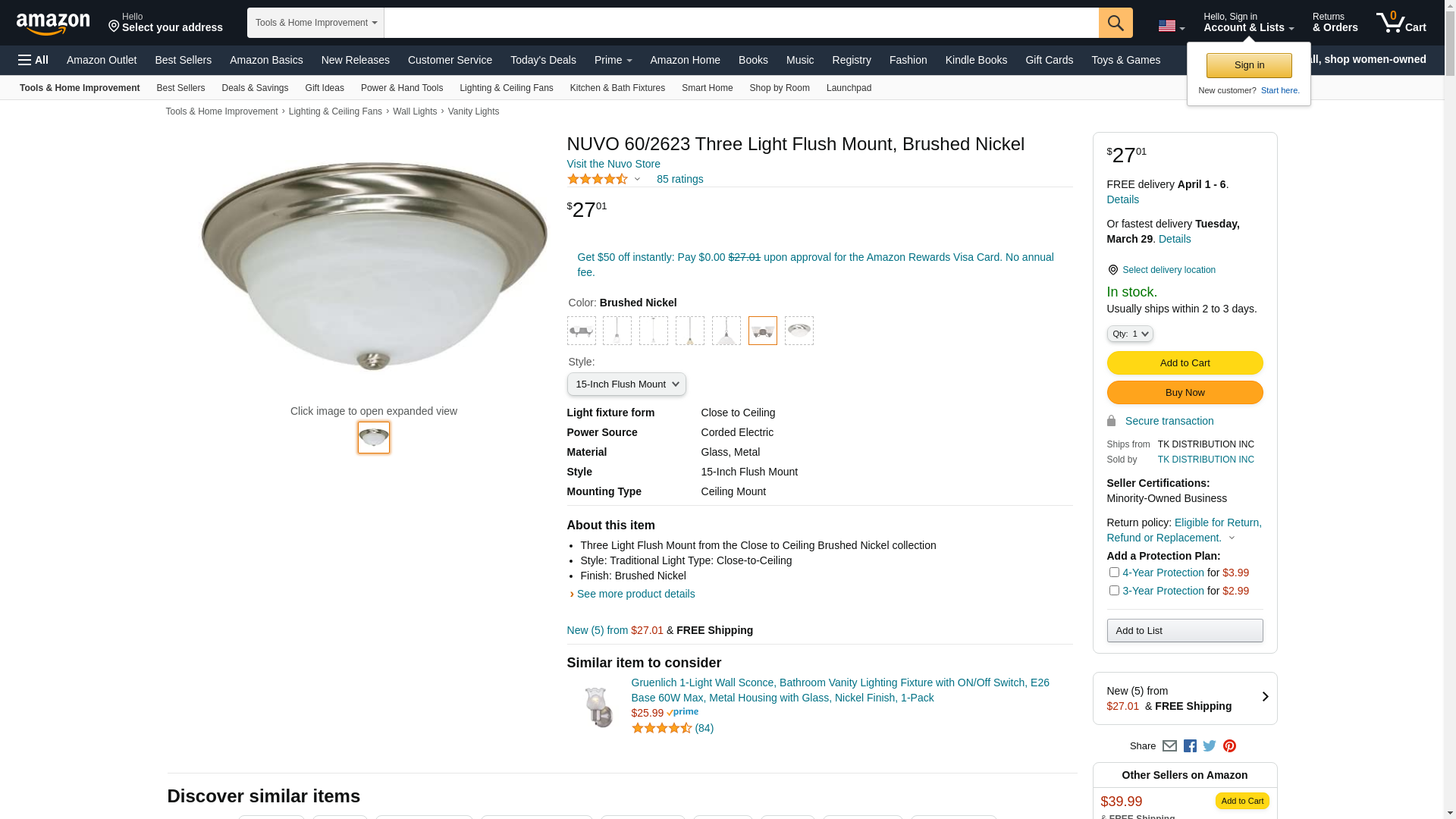Click the Add to Cart button
The height and width of the screenshot is (819, 1456).
pos(1185,363)
